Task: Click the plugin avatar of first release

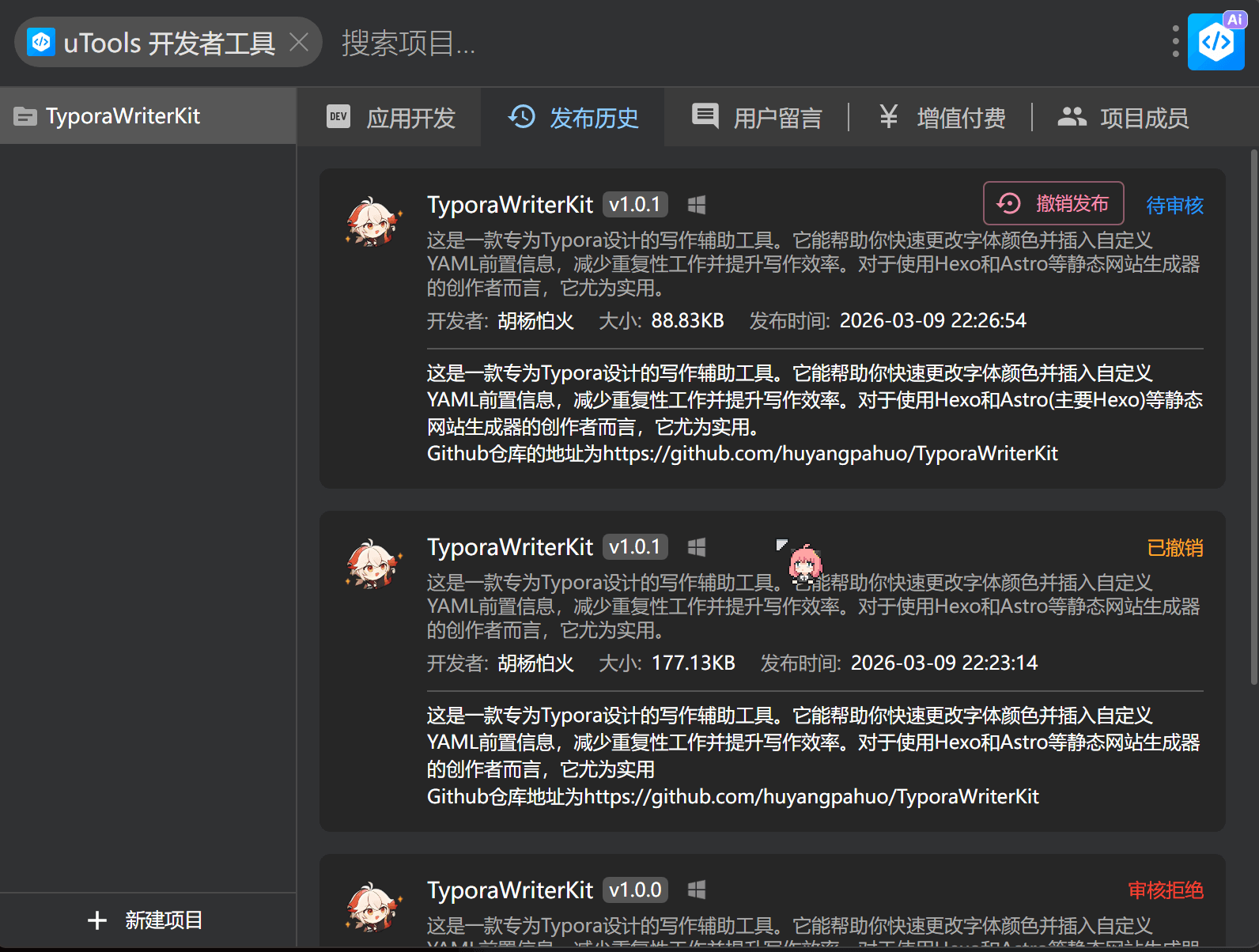Action: click(373, 222)
